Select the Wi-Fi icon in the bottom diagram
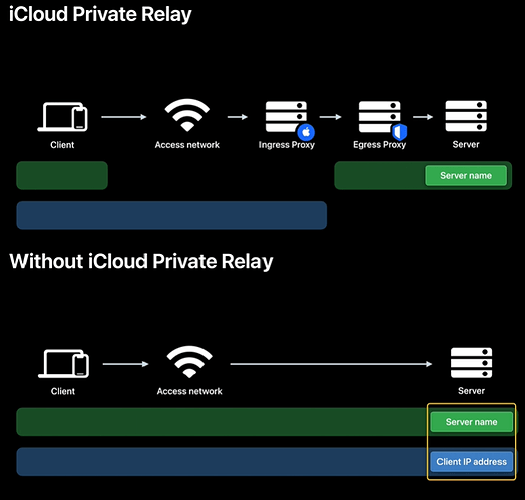Viewport: 525px width, 500px height. [x=190, y=362]
